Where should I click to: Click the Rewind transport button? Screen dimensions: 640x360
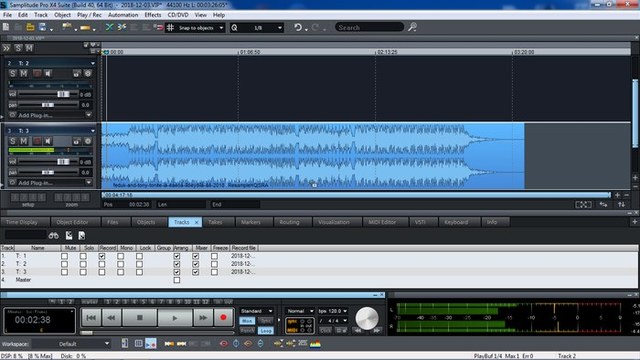(111, 318)
